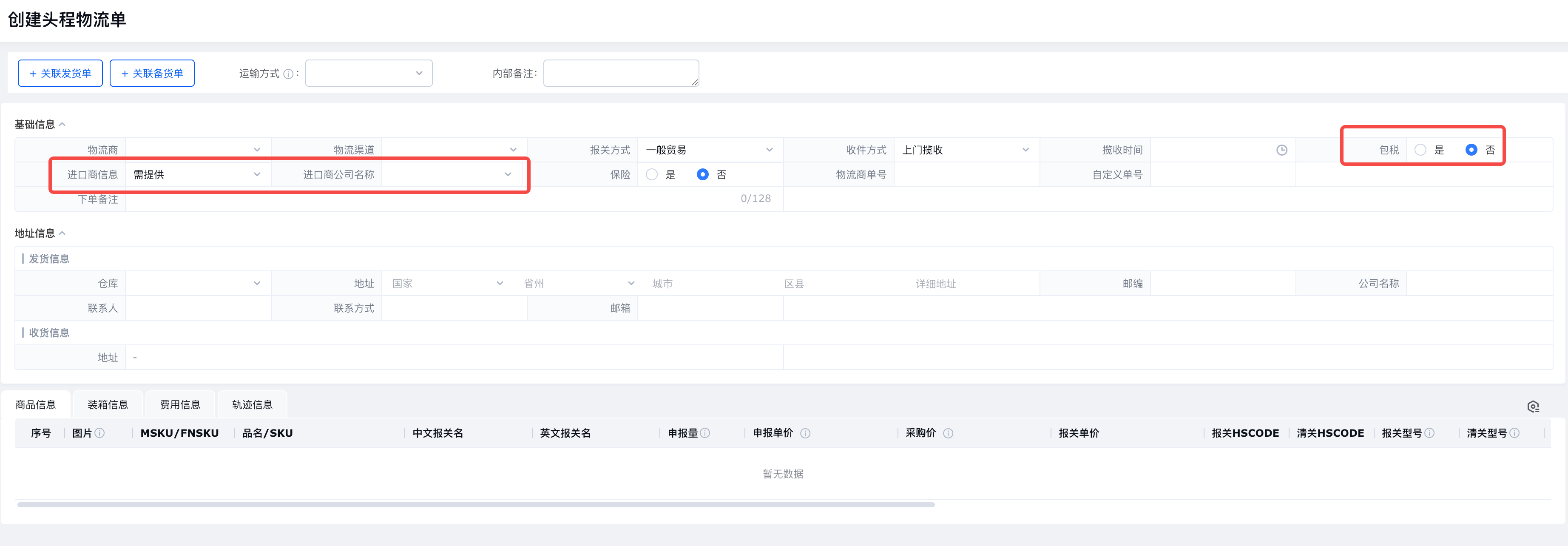The height and width of the screenshot is (546, 1568).
Task: Focus the 公司名称 input field
Action: pyautogui.click(x=1479, y=284)
